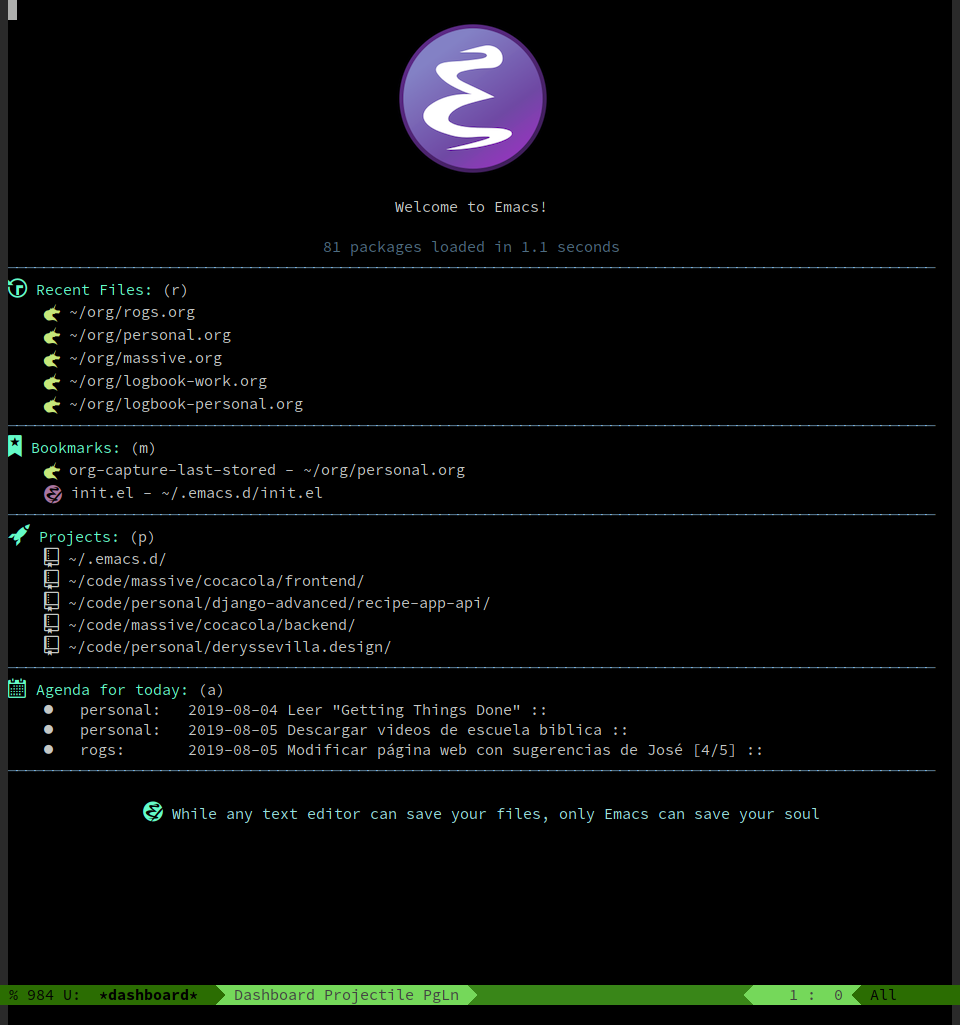
Task: Click the Projectile minor mode indicator
Action: coord(369,995)
